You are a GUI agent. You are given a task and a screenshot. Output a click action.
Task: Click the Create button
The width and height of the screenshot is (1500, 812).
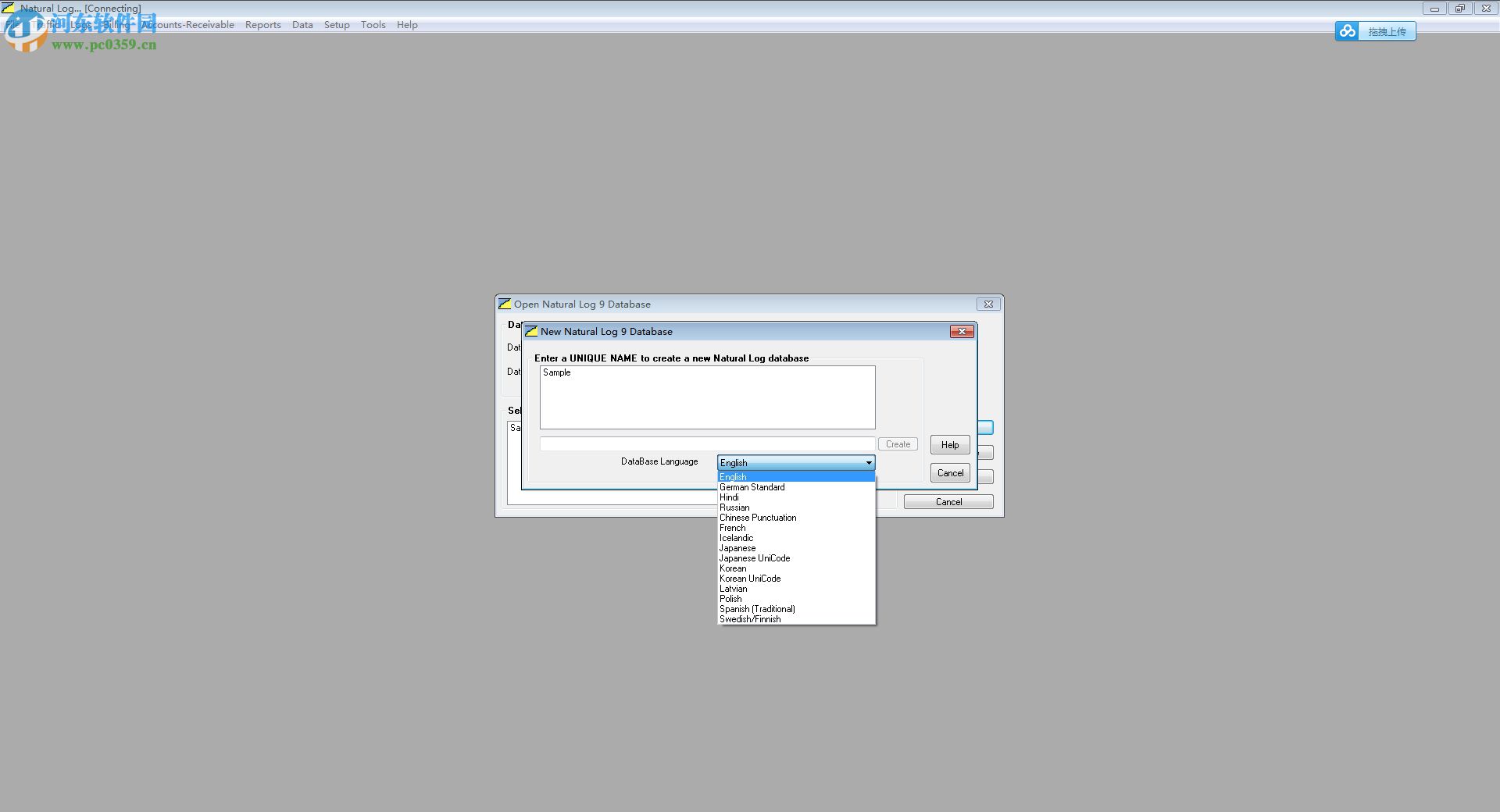coord(898,444)
